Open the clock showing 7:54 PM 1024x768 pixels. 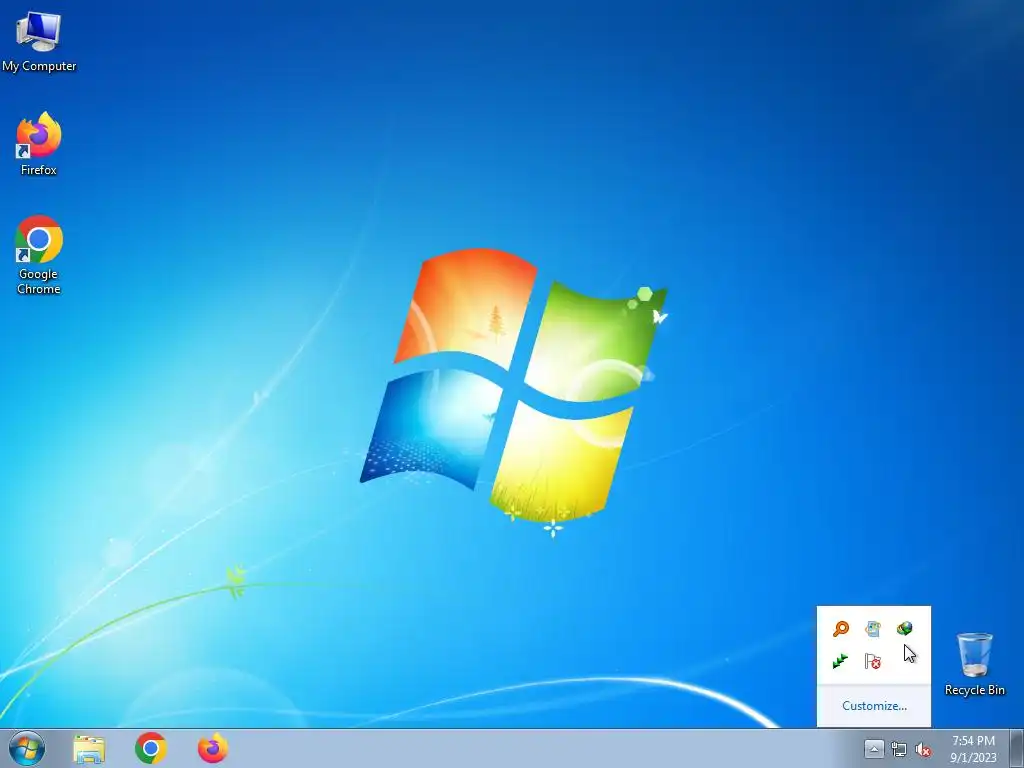pos(973,749)
